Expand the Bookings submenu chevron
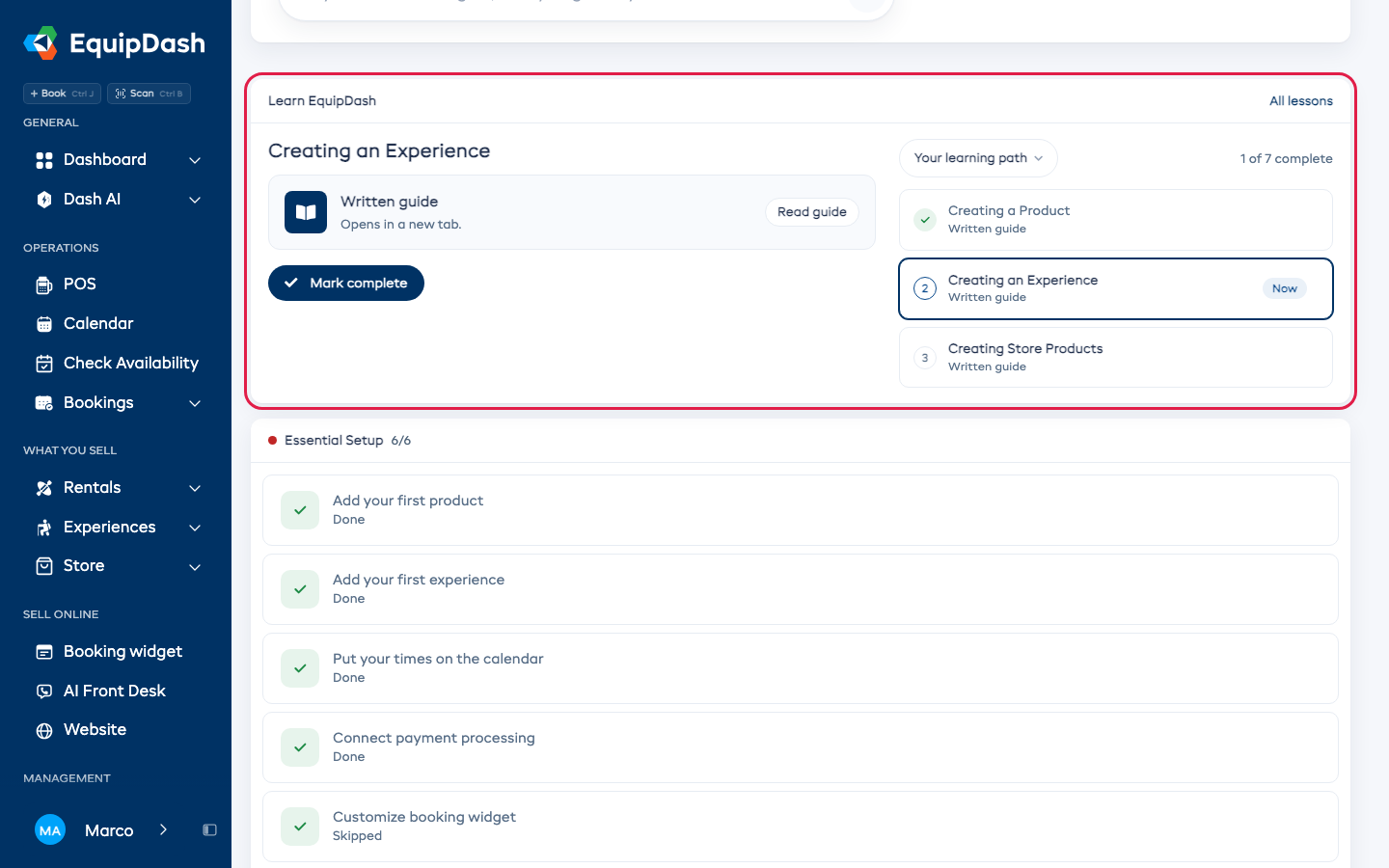 coord(195,403)
